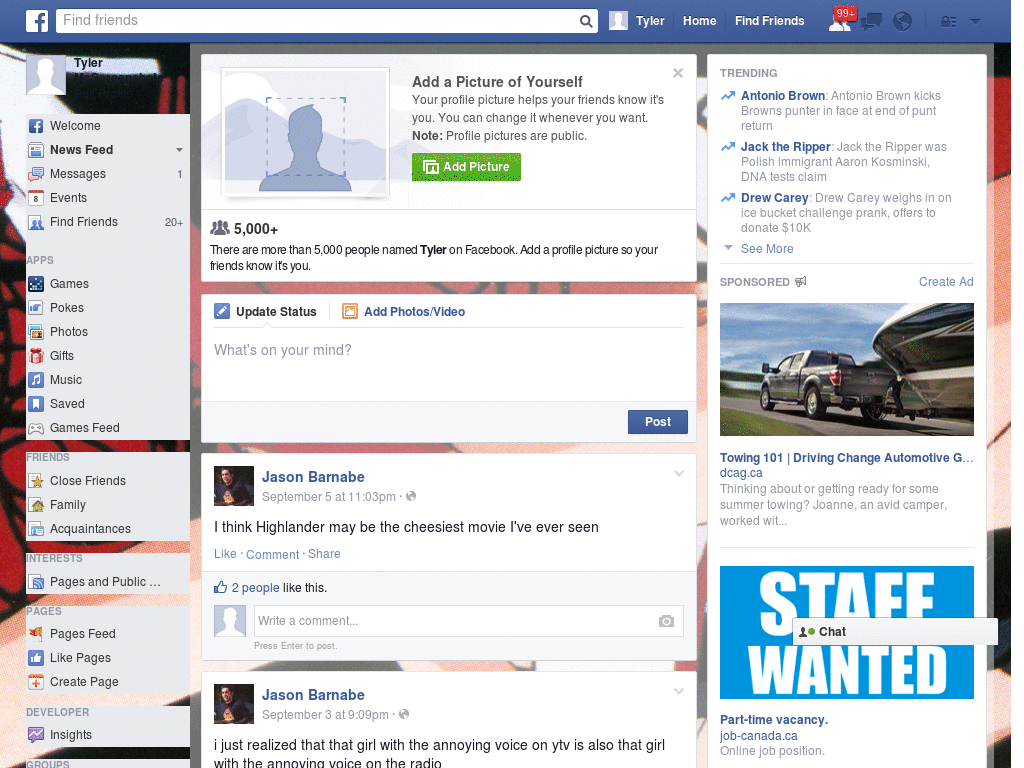
Task: Click the Tyler sidebar profile picture
Action: click(46, 75)
